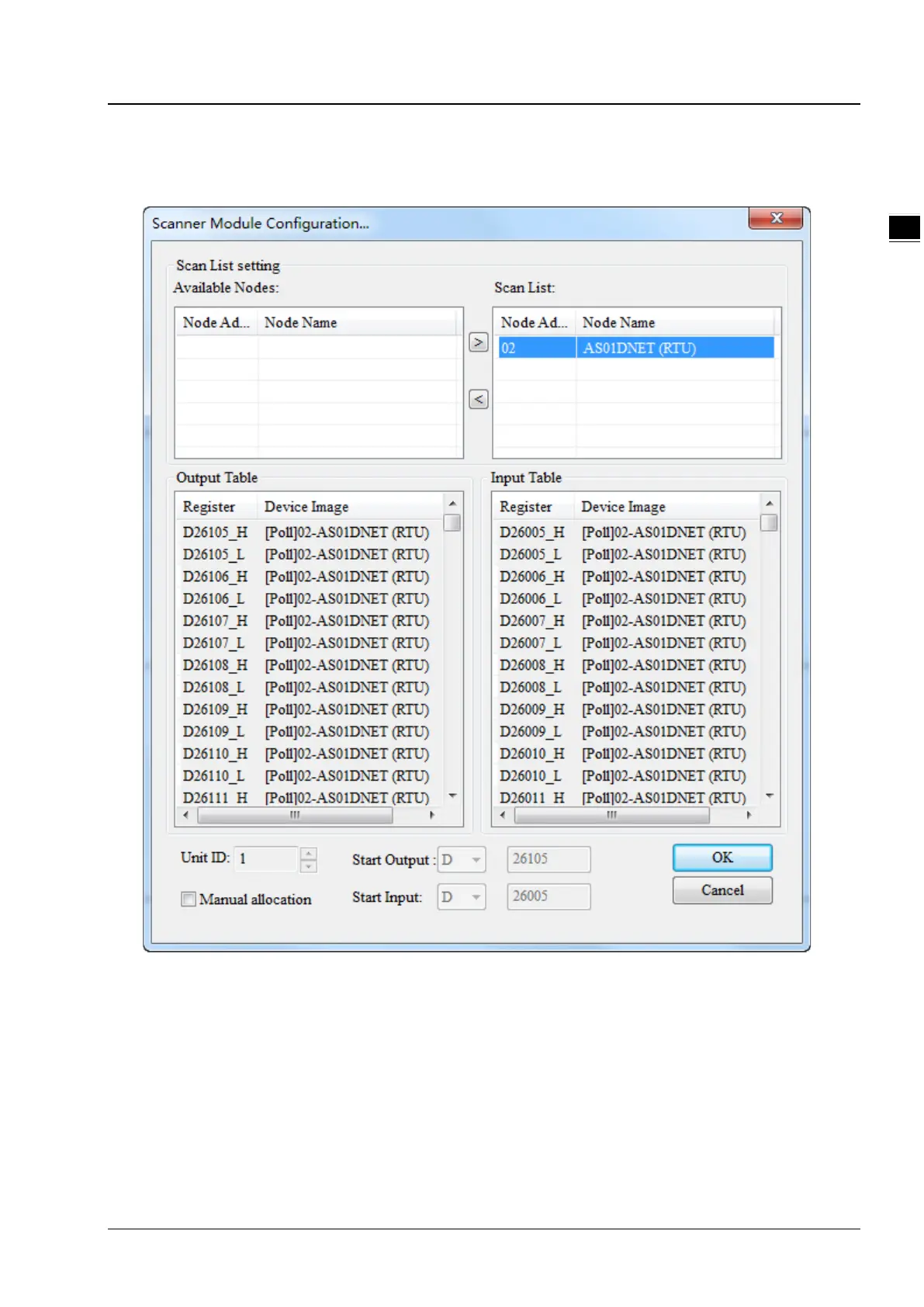Click the Unit ID input field
The image size is (924, 1307).
coord(266,859)
